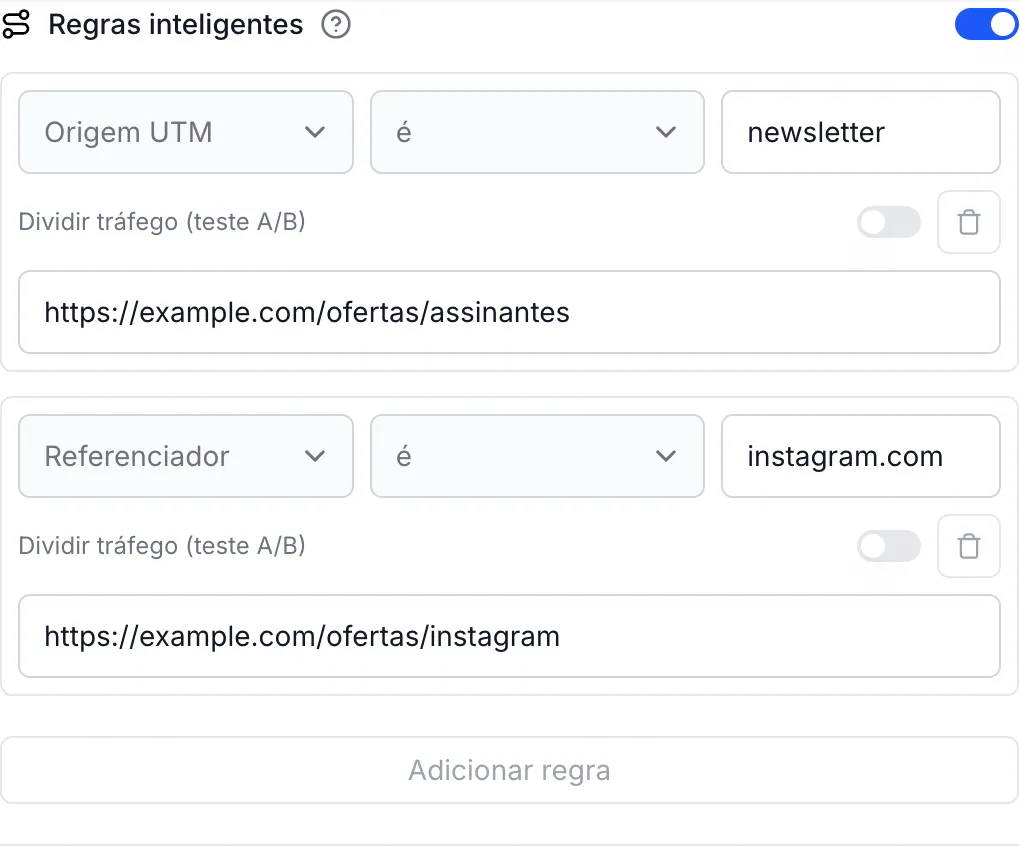
Task: Click Dividir tráfego label under Referenciador rule
Action: tap(162, 546)
